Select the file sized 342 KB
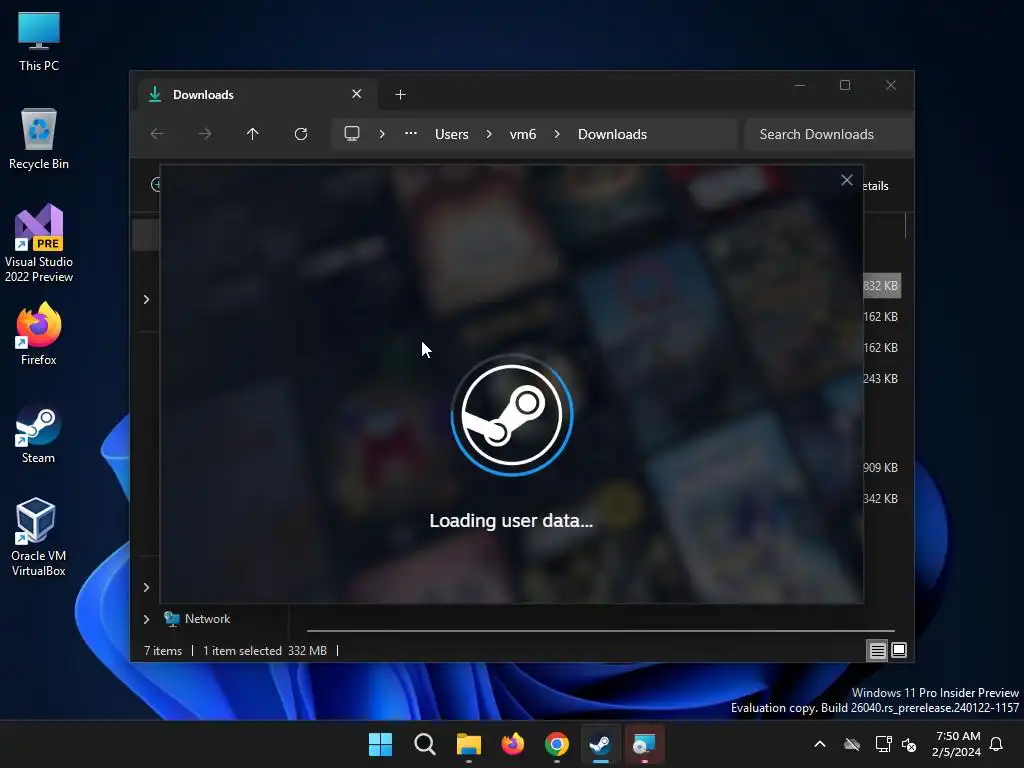This screenshot has width=1024, height=768. 880,499
